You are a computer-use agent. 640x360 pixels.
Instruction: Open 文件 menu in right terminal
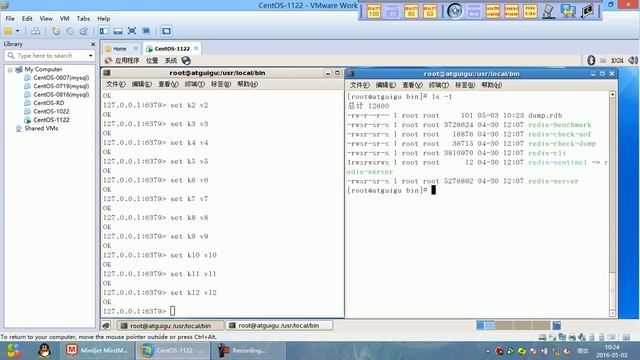[360, 85]
